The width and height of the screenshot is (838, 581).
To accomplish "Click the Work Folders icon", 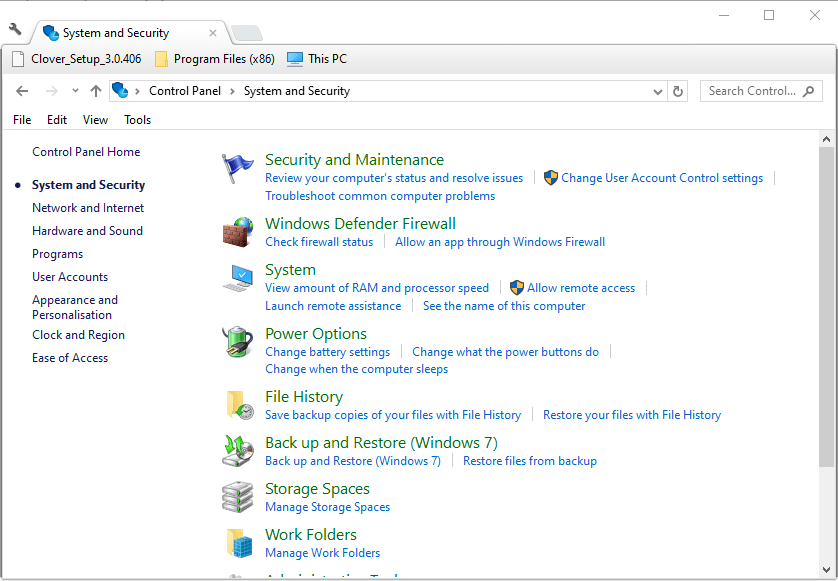I will [x=238, y=543].
